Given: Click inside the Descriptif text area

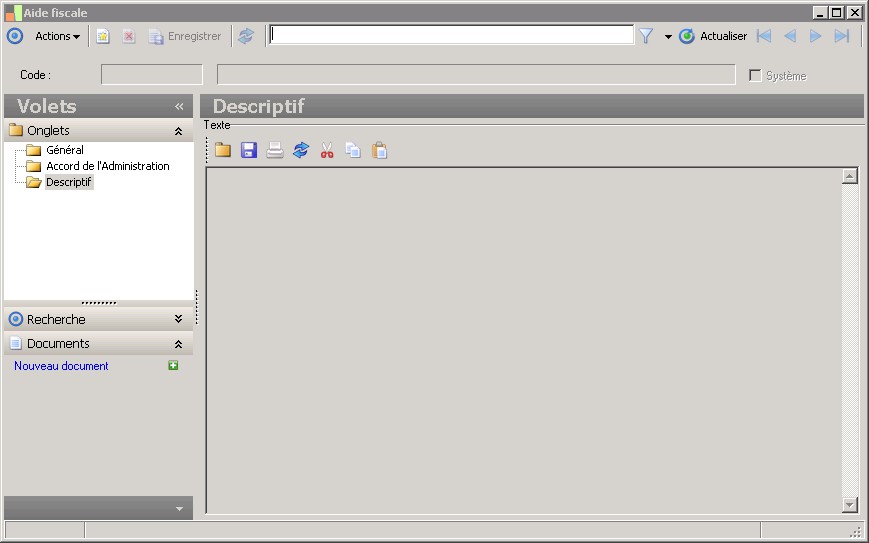Looking at the screenshot, I should pos(524,340).
